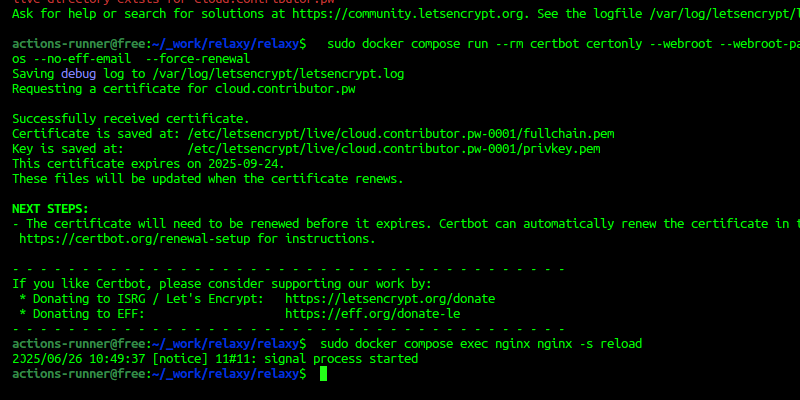Click '--force-renewal' option text
This screenshot has height=400, width=800.
198,59
